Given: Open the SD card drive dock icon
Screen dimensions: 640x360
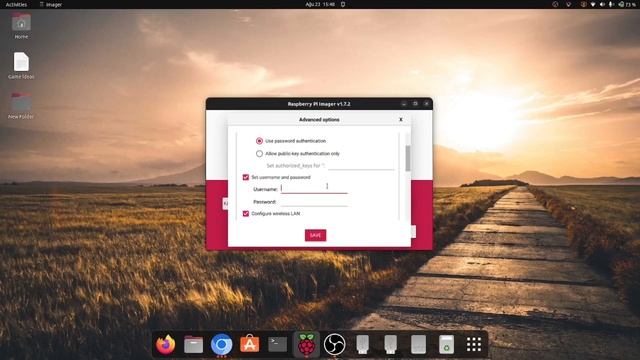Looking at the screenshot, I should [418, 344].
